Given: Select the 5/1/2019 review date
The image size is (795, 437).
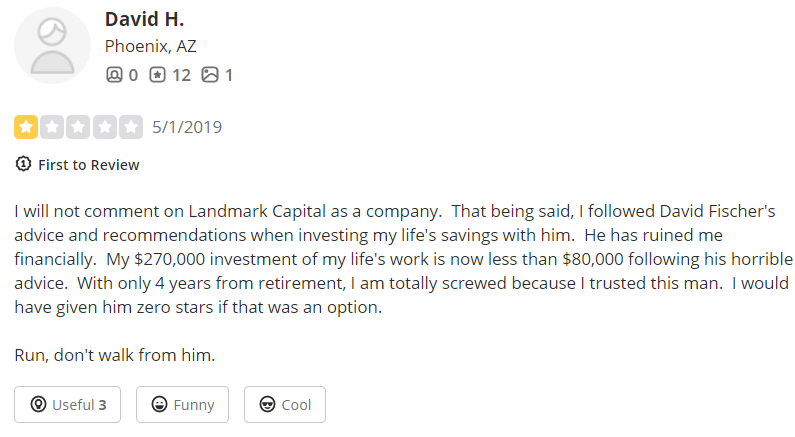Looking at the screenshot, I should click(x=187, y=127).
